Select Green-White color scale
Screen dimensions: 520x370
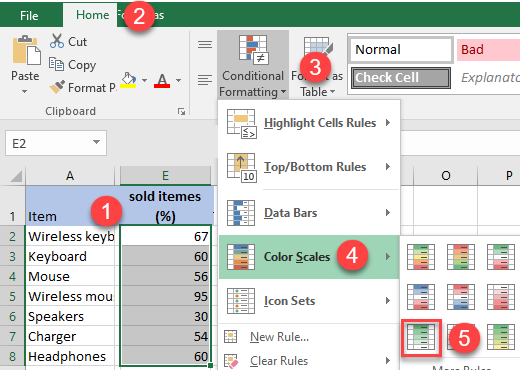tap(421, 337)
